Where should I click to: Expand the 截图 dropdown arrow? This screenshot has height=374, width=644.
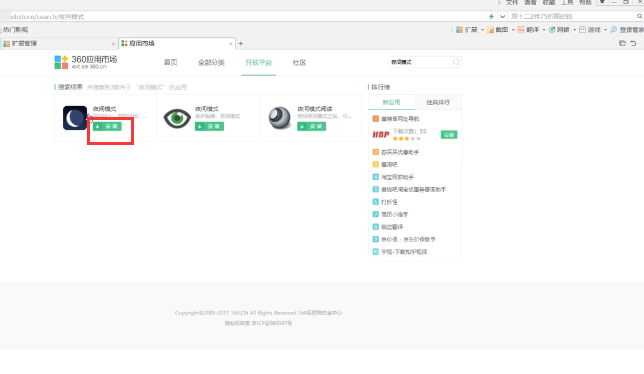click(513, 30)
